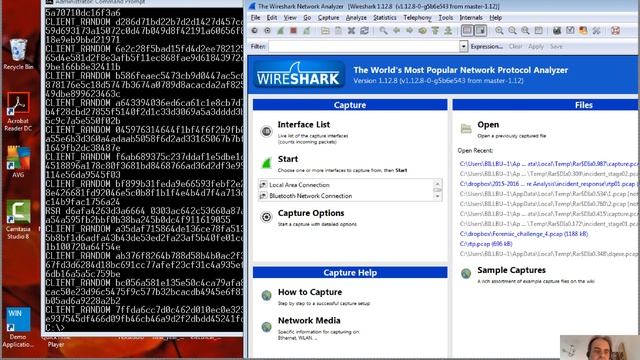Screen dimensions: 640x360
Task: Apply the display filter
Action: (536, 47)
